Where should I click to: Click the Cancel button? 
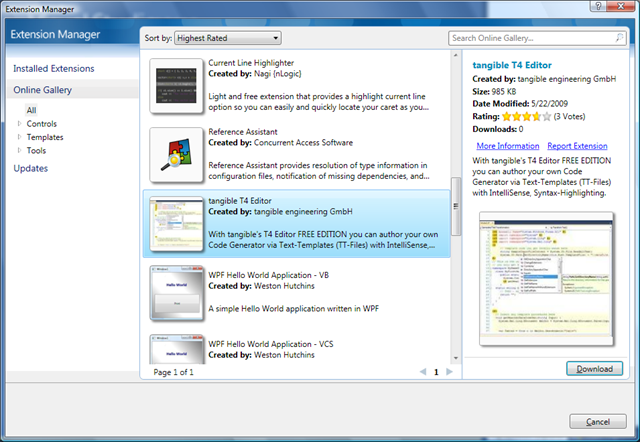click(x=597, y=420)
